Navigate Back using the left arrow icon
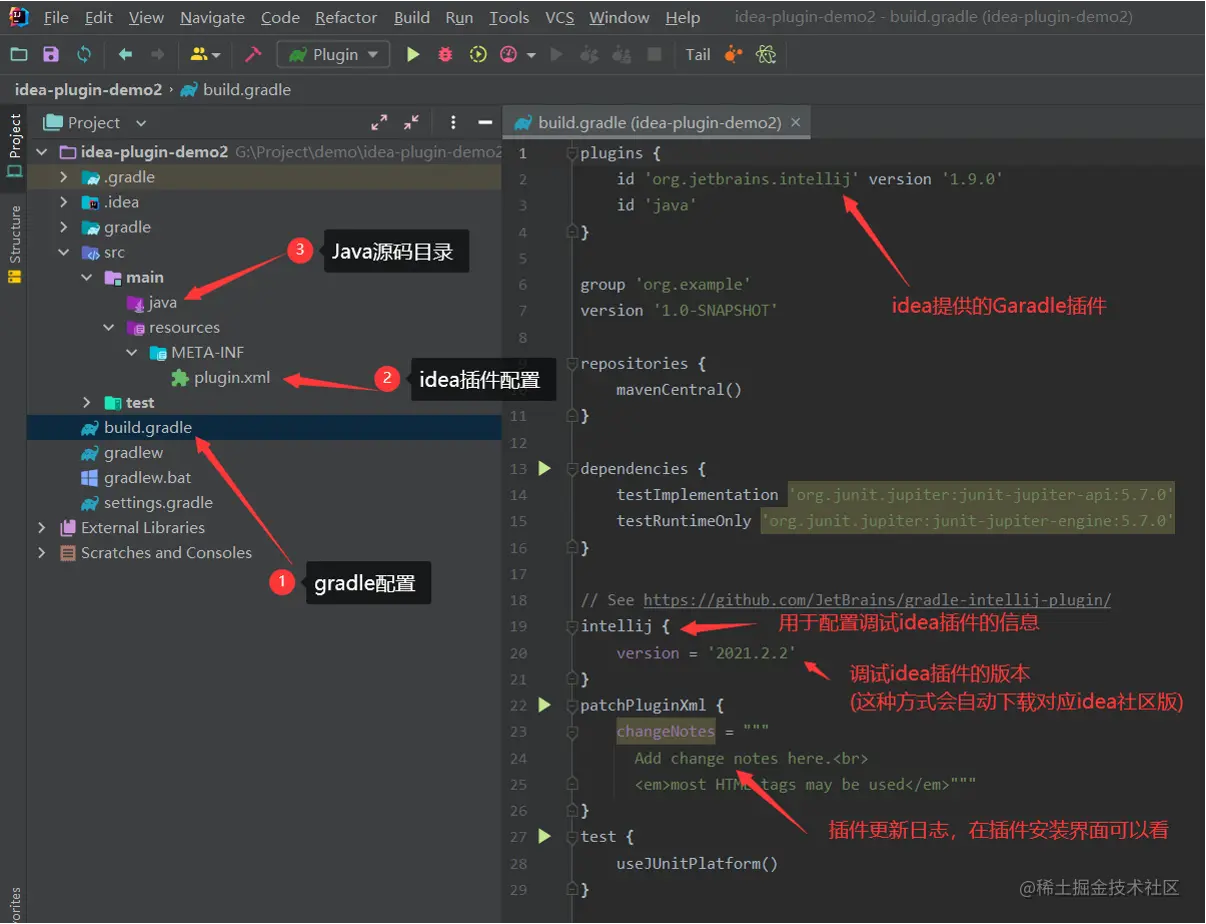This screenshot has width=1206, height=924. [x=125, y=55]
